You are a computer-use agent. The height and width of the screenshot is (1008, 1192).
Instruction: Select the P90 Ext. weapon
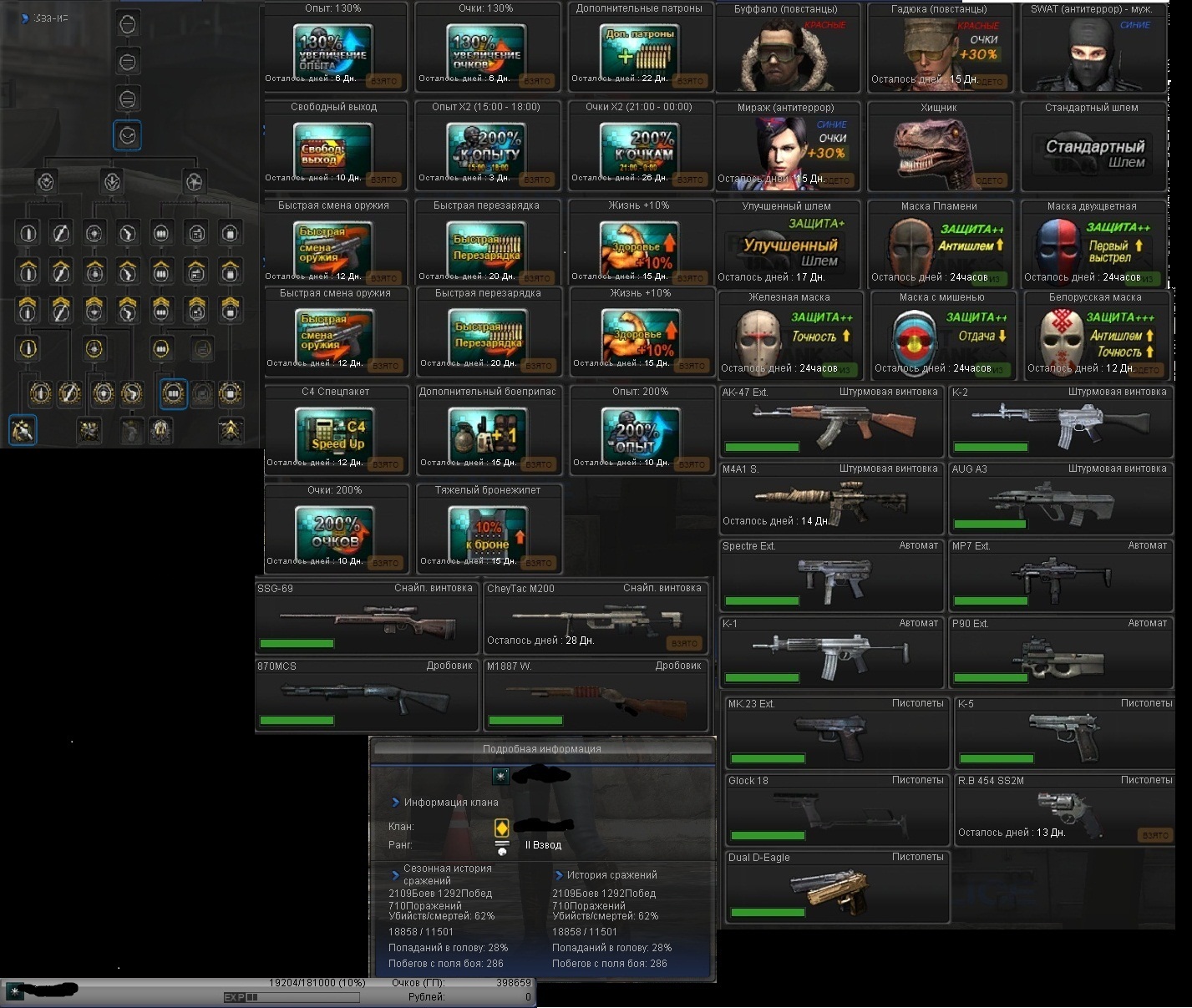1059,655
